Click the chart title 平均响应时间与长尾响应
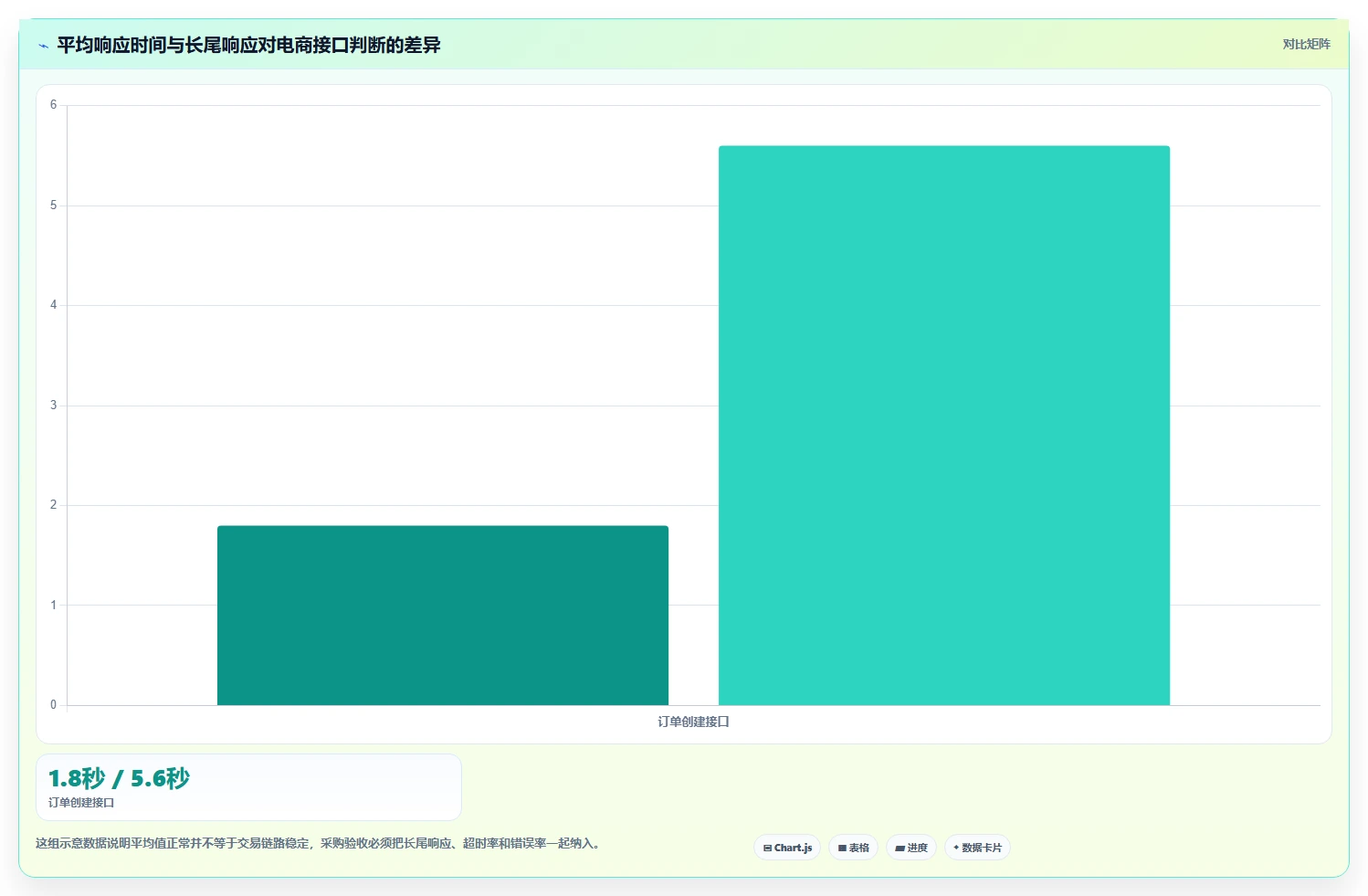This screenshot has height=896, width=1368. point(248,45)
